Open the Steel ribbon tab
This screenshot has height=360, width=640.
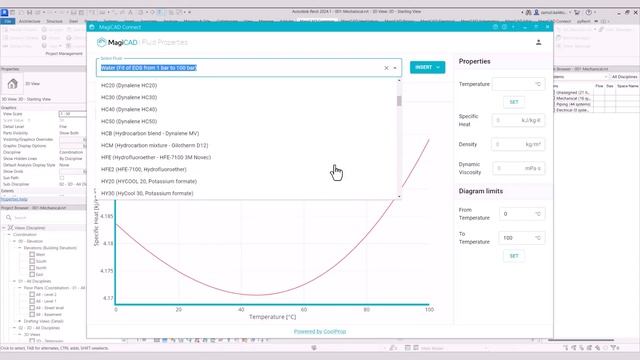(73, 21)
